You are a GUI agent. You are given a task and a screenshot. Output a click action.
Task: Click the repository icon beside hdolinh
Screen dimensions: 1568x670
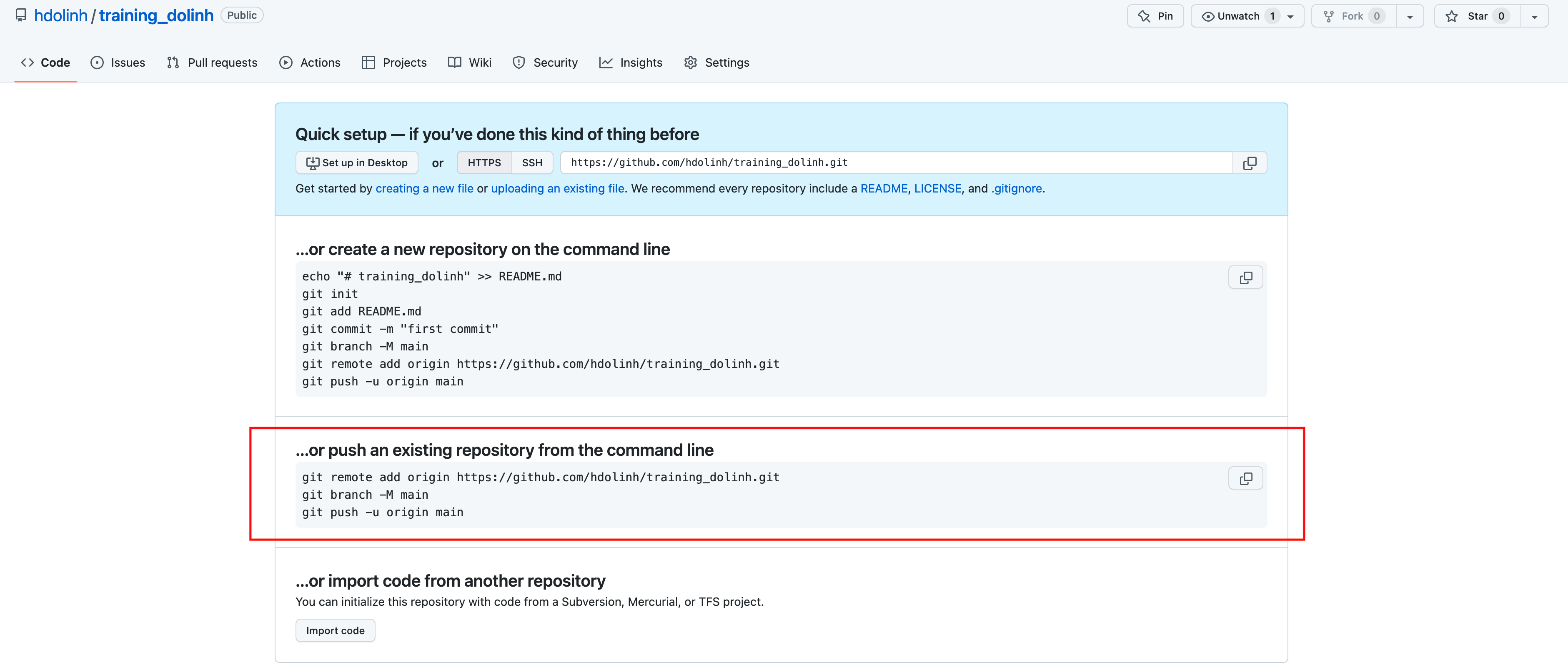(21, 15)
